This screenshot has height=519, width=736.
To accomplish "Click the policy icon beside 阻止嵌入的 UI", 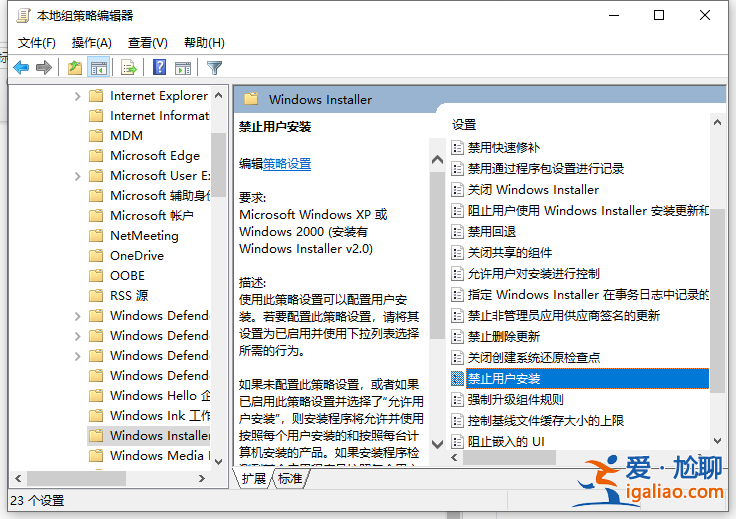I will tap(457, 442).
